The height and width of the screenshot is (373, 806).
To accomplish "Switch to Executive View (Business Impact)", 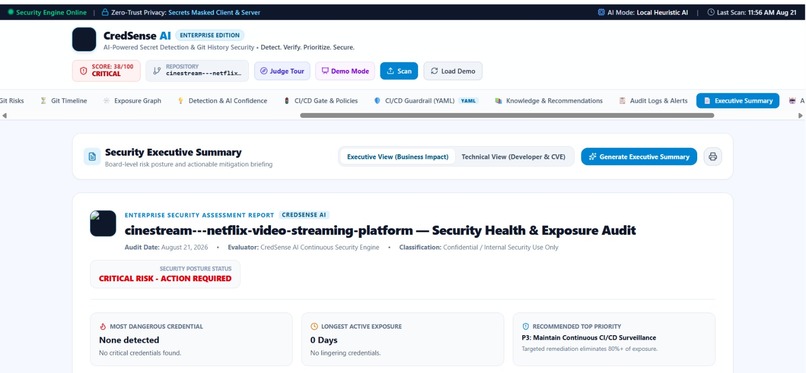I will (x=397, y=157).
